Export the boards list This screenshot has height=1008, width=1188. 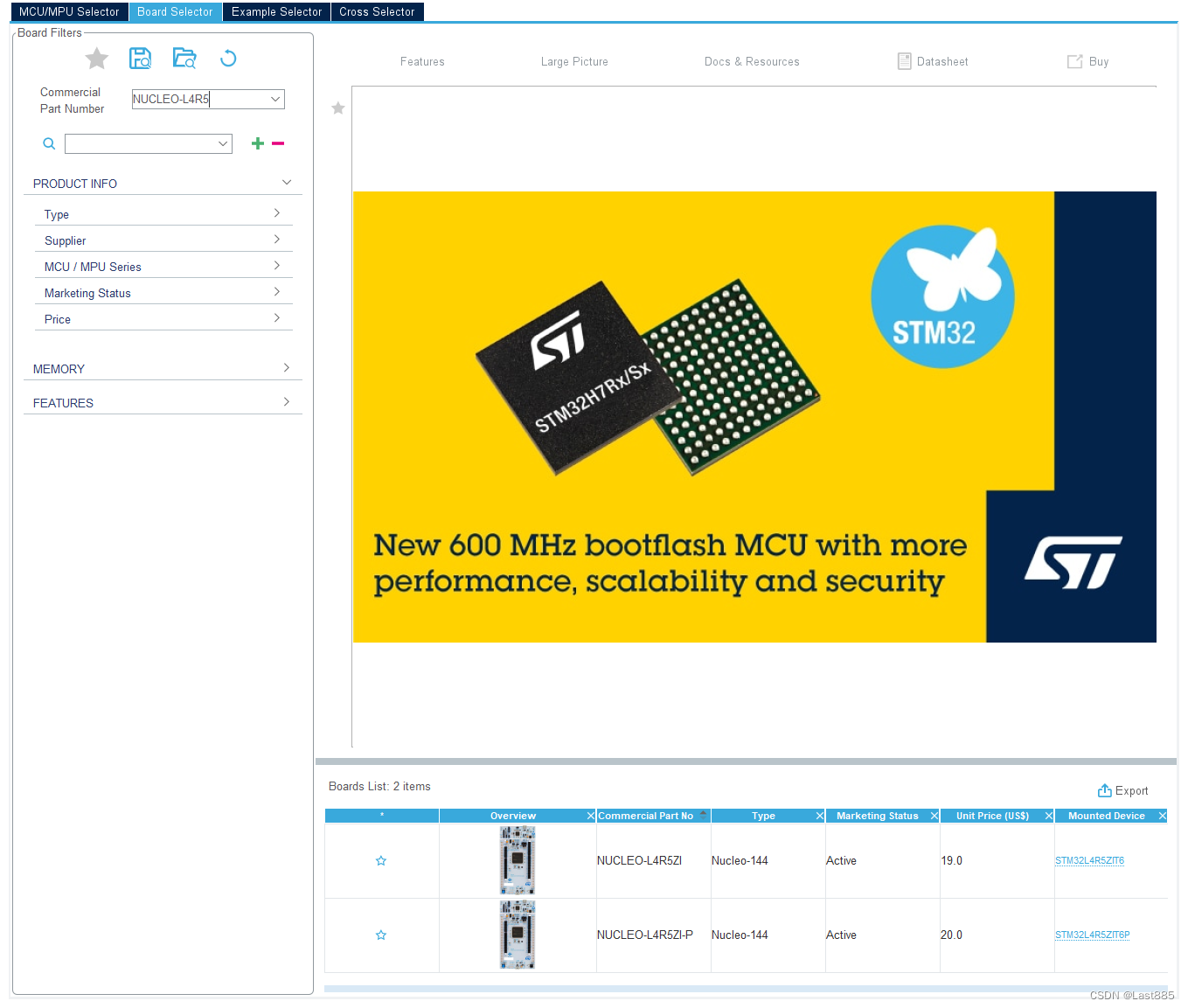coord(1123,790)
